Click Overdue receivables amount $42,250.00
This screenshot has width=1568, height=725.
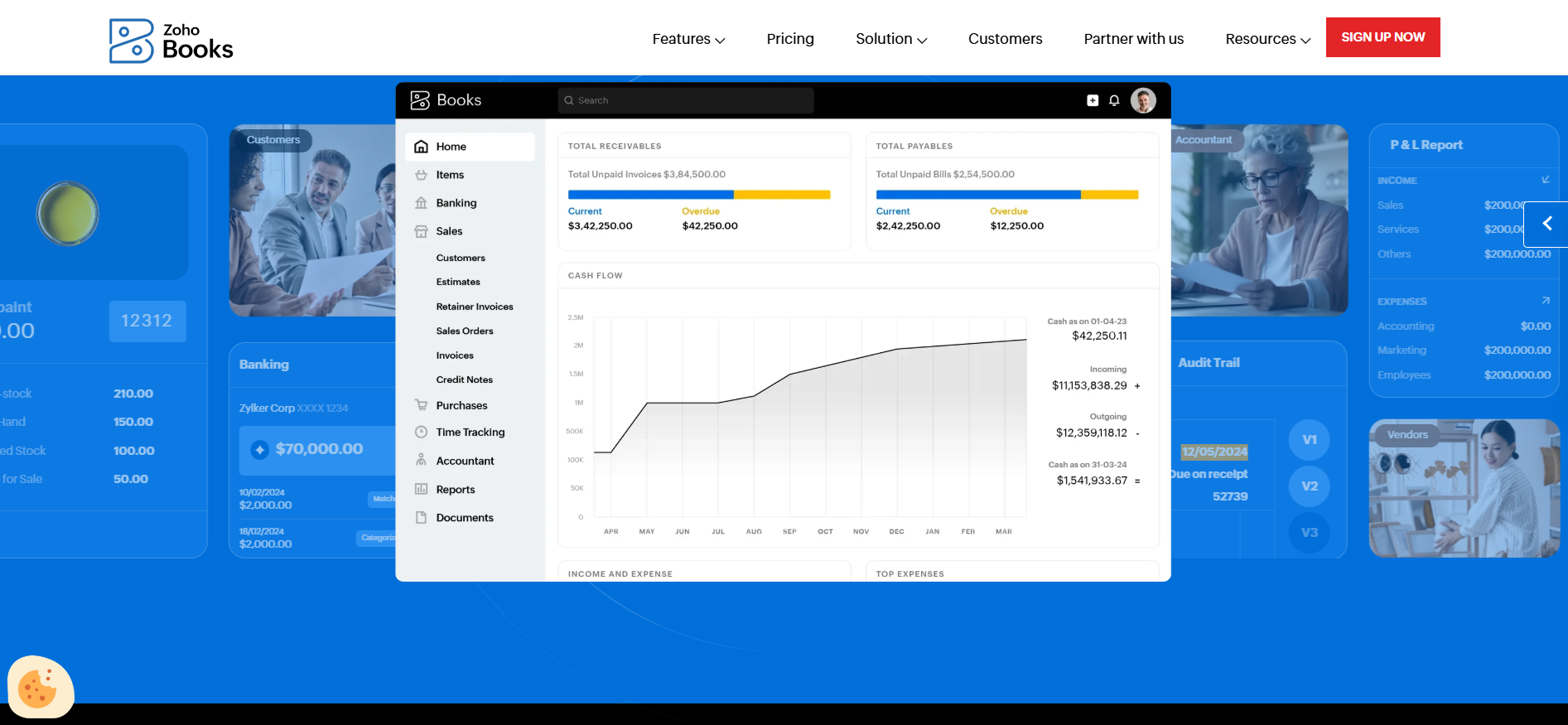point(710,225)
